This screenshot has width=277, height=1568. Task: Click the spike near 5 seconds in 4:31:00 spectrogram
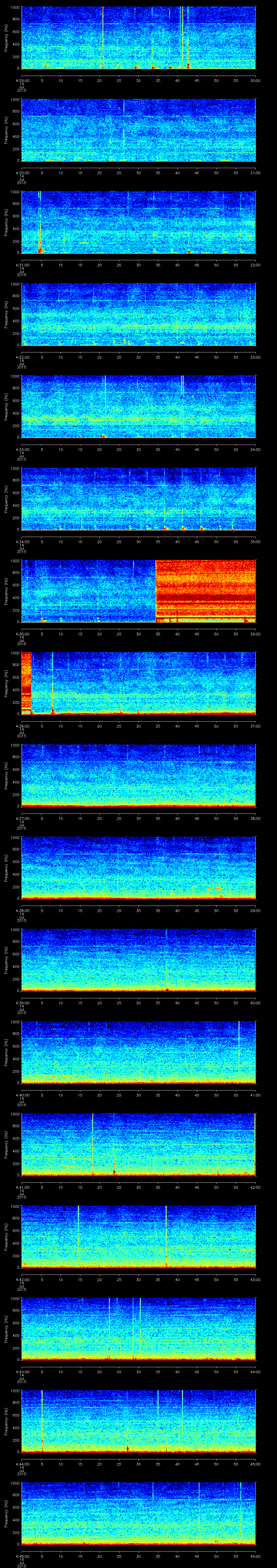click(x=39, y=222)
